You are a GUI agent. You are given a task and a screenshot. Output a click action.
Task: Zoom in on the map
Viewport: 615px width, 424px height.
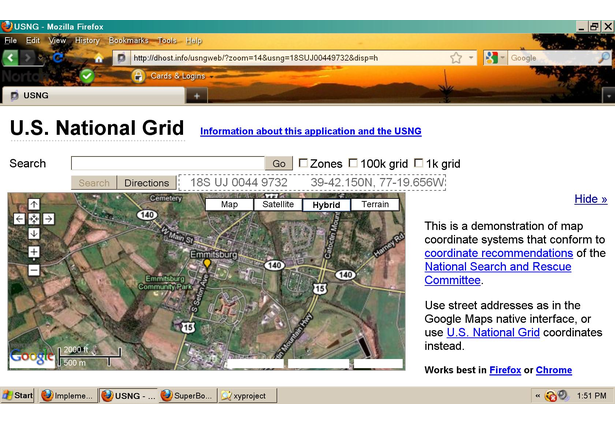click(x=34, y=252)
